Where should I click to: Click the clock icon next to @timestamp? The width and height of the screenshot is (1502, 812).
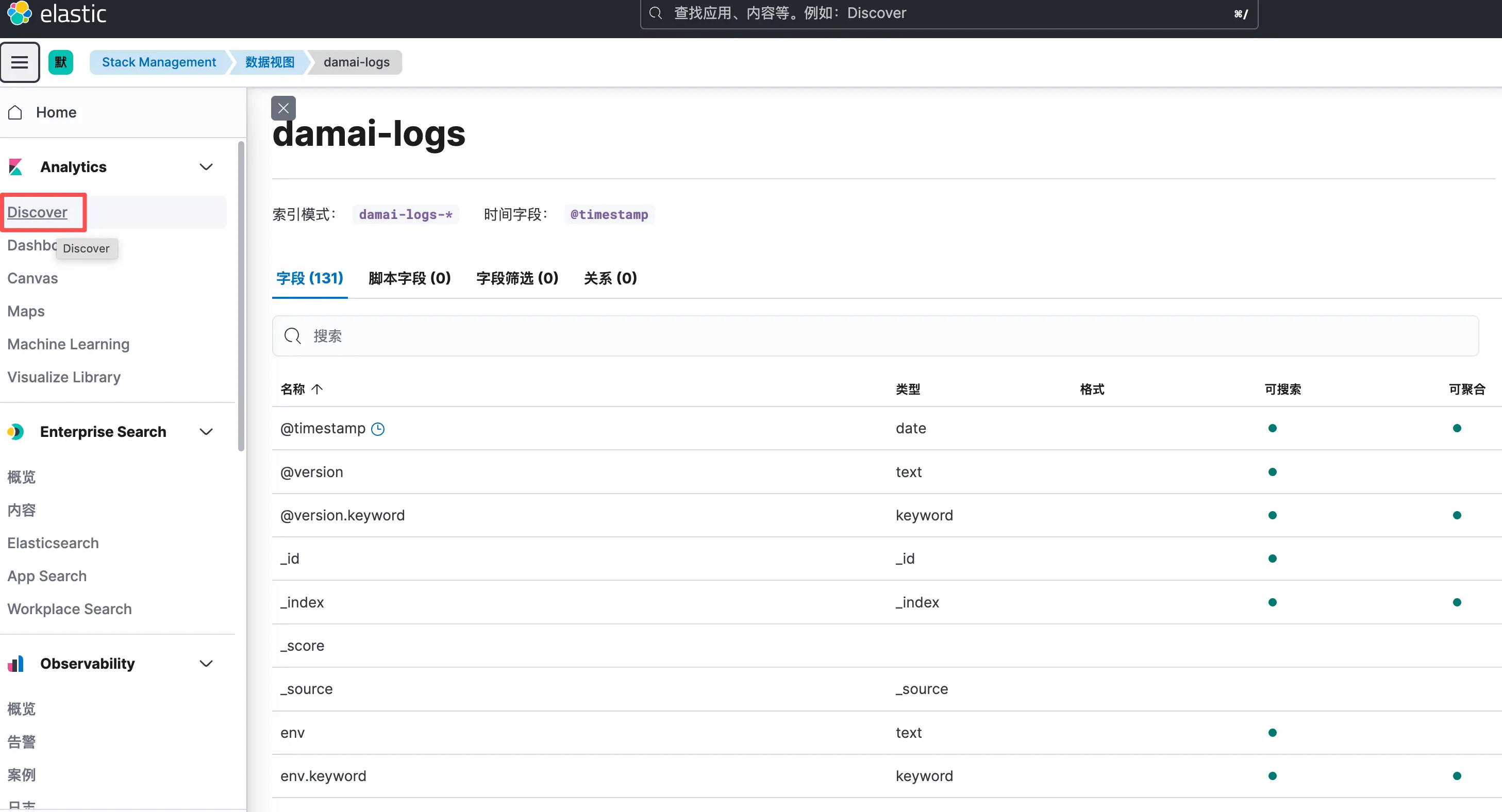(x=378, y=429)
